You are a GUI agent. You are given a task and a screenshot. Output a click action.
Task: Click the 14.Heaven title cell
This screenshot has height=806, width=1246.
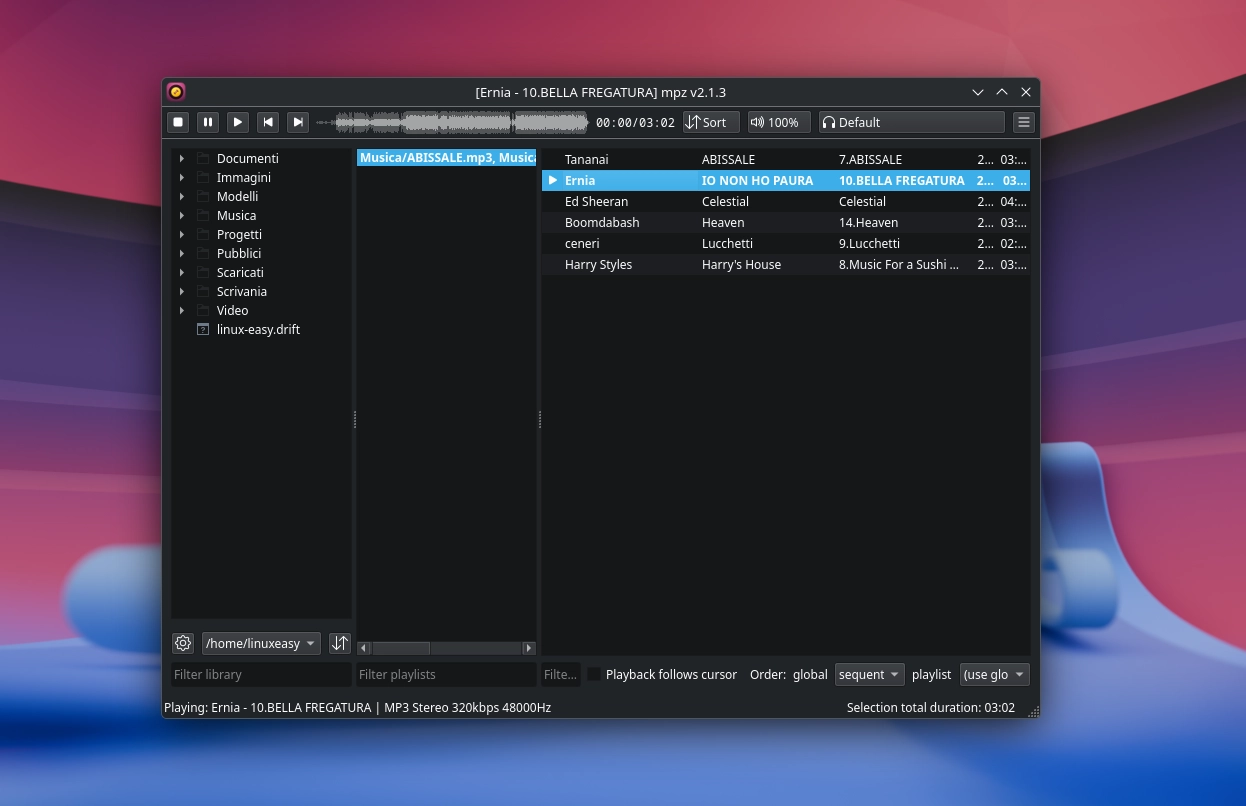click(x=868, y=222)
